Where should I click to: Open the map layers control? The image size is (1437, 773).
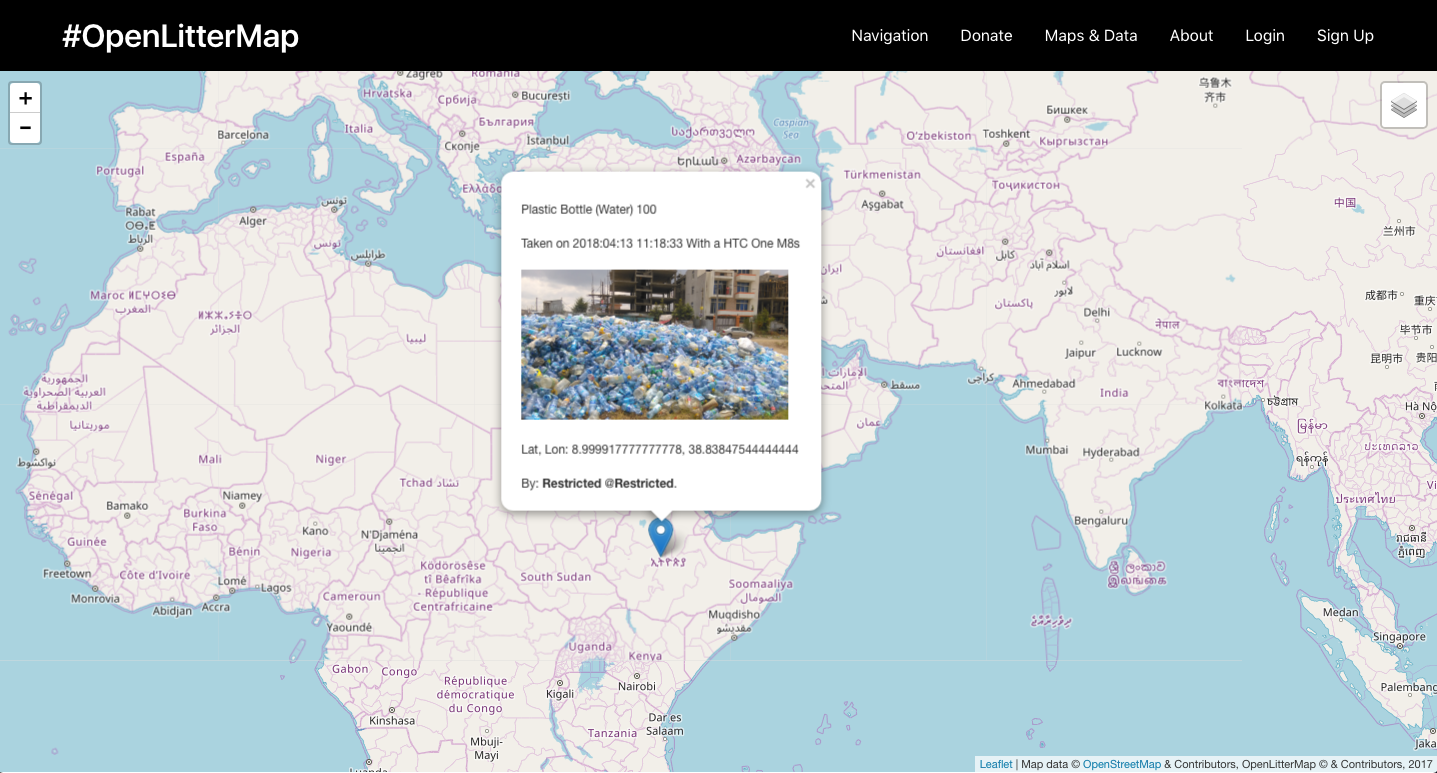[x=1404, y=105]
